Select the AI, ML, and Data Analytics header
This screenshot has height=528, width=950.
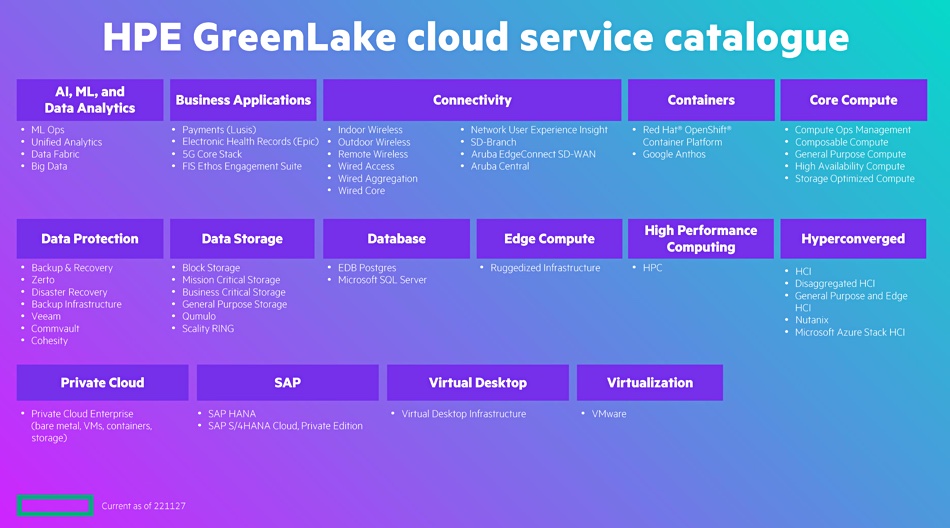[90, 100]
